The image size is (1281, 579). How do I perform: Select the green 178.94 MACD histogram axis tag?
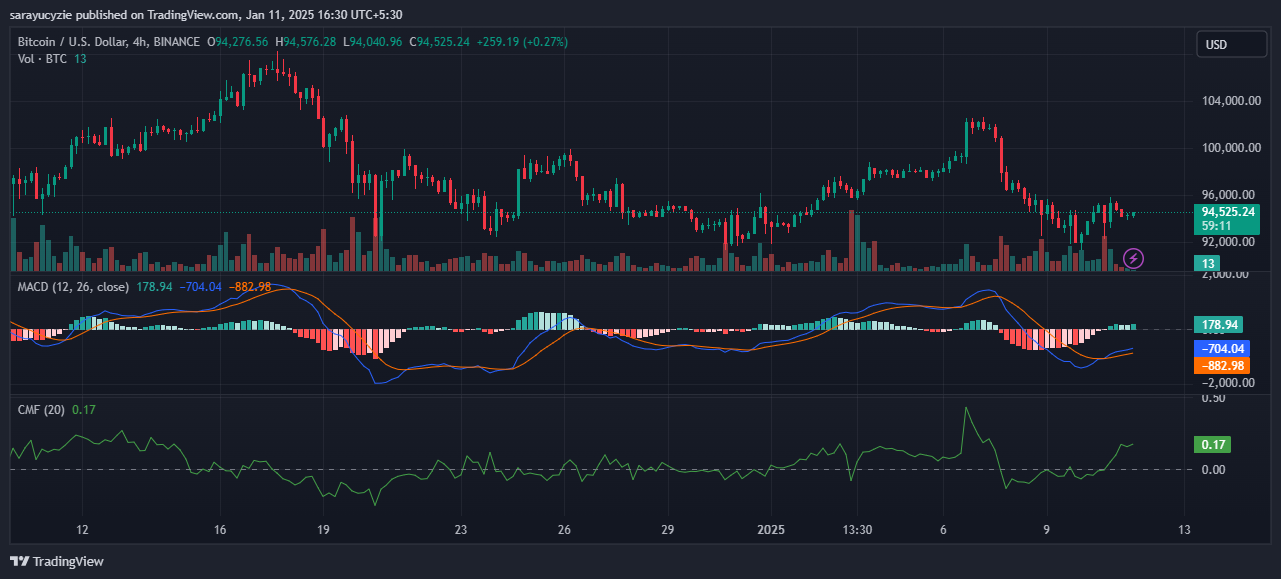[1221, 325]
